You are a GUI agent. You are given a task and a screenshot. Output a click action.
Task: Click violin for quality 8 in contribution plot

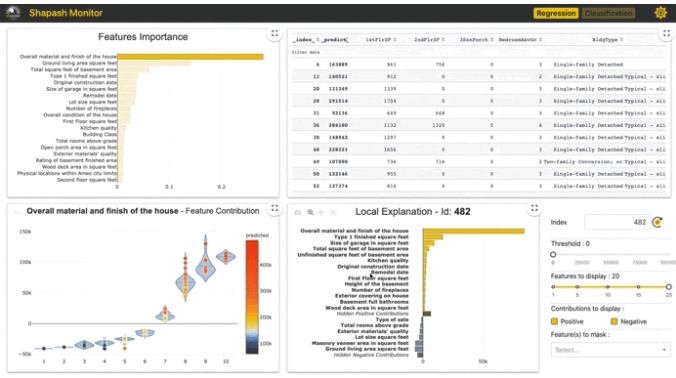185,282
